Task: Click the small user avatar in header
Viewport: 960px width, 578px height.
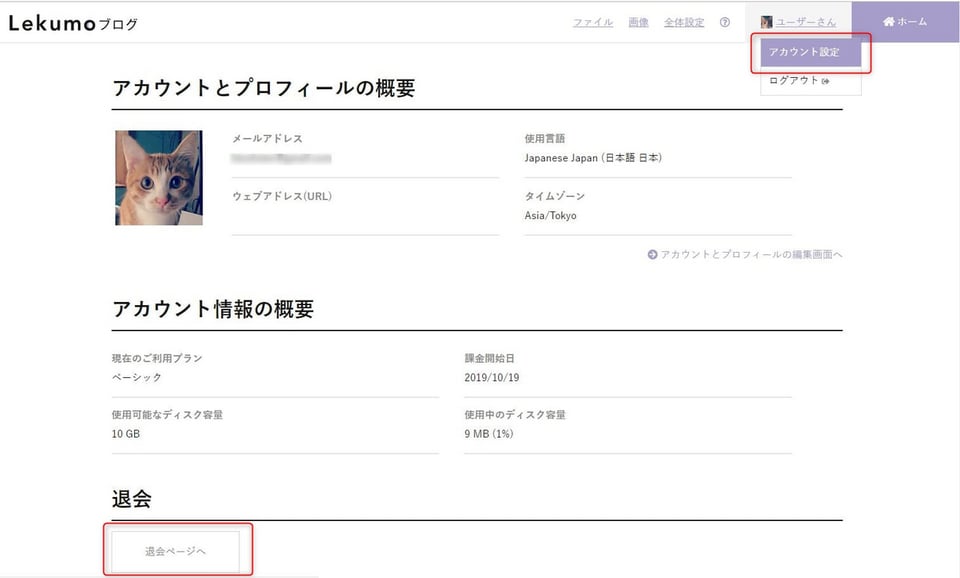Action: [x=766, y=22]
